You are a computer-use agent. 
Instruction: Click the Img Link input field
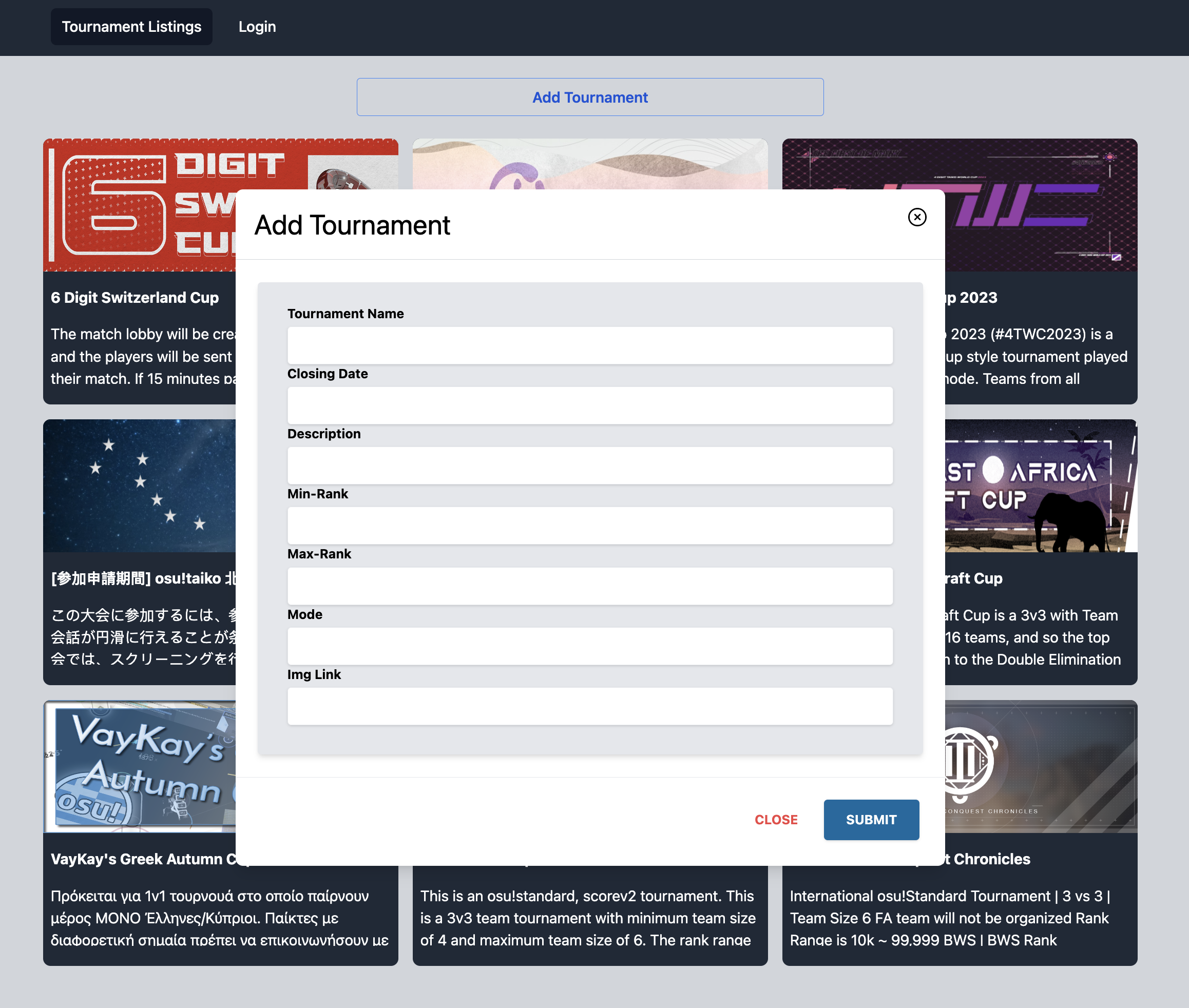point(589,706)
